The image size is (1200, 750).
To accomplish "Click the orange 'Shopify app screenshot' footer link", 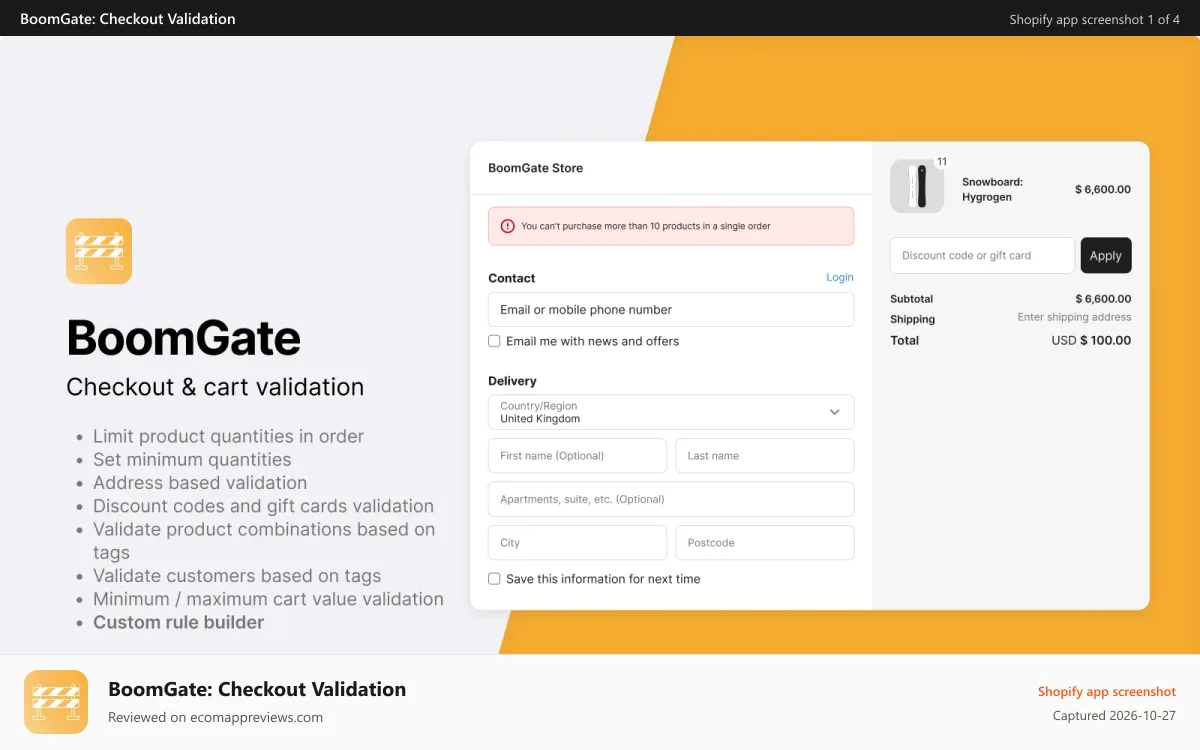I will click(1107, 691).
